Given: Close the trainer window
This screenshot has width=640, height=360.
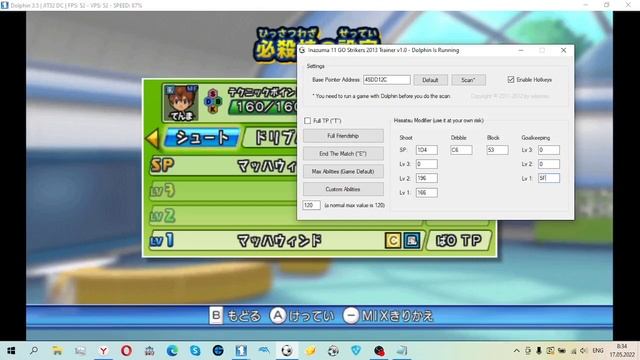Looking at the screenshot, I should (x=563, y=50).
